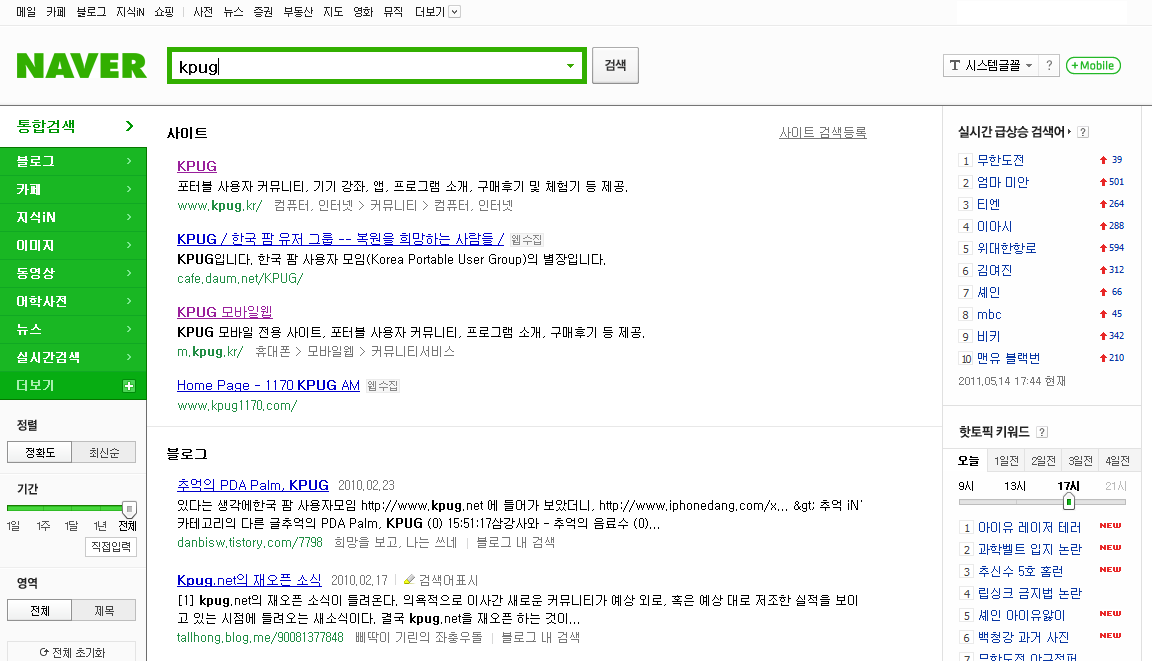Select the 1일전 hot topic tab
The height and width of the screenshot is (661, 1152).
[x=1006, y=461]
